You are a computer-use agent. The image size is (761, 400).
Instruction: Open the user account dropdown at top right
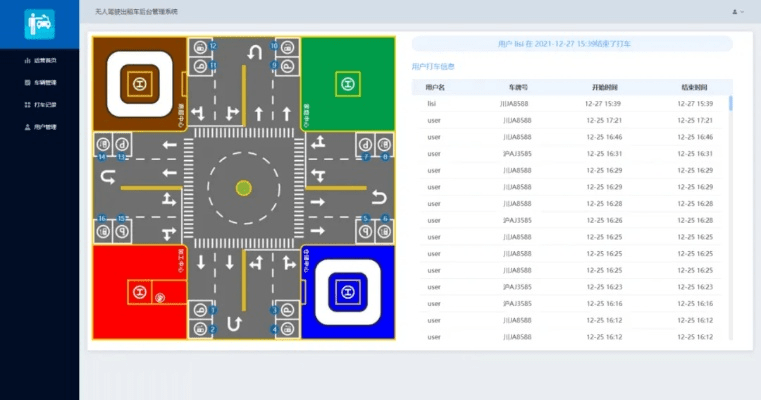pos(738,12)
